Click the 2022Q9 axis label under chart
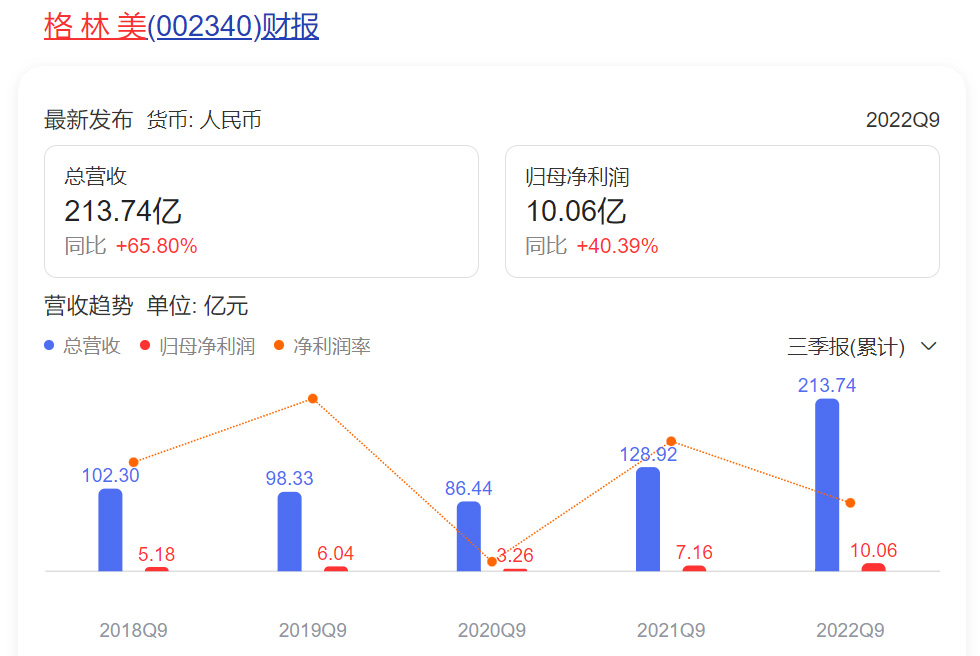Screen dimensions: 980x656 click(x=850, y=630)
